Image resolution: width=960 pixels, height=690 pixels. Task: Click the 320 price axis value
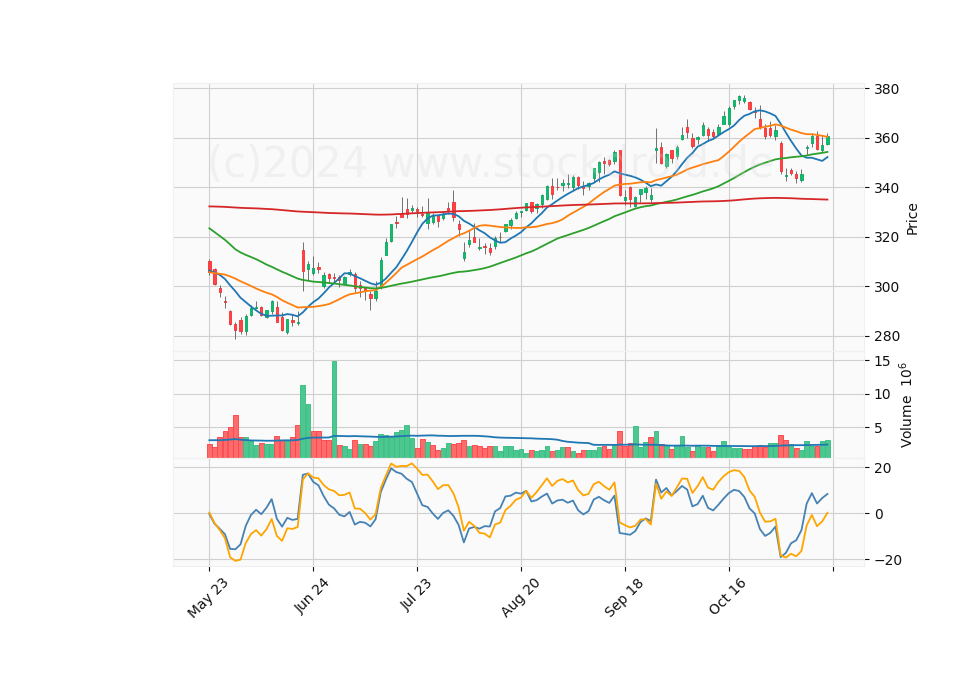pyautogui.click(x=887, y=238)
